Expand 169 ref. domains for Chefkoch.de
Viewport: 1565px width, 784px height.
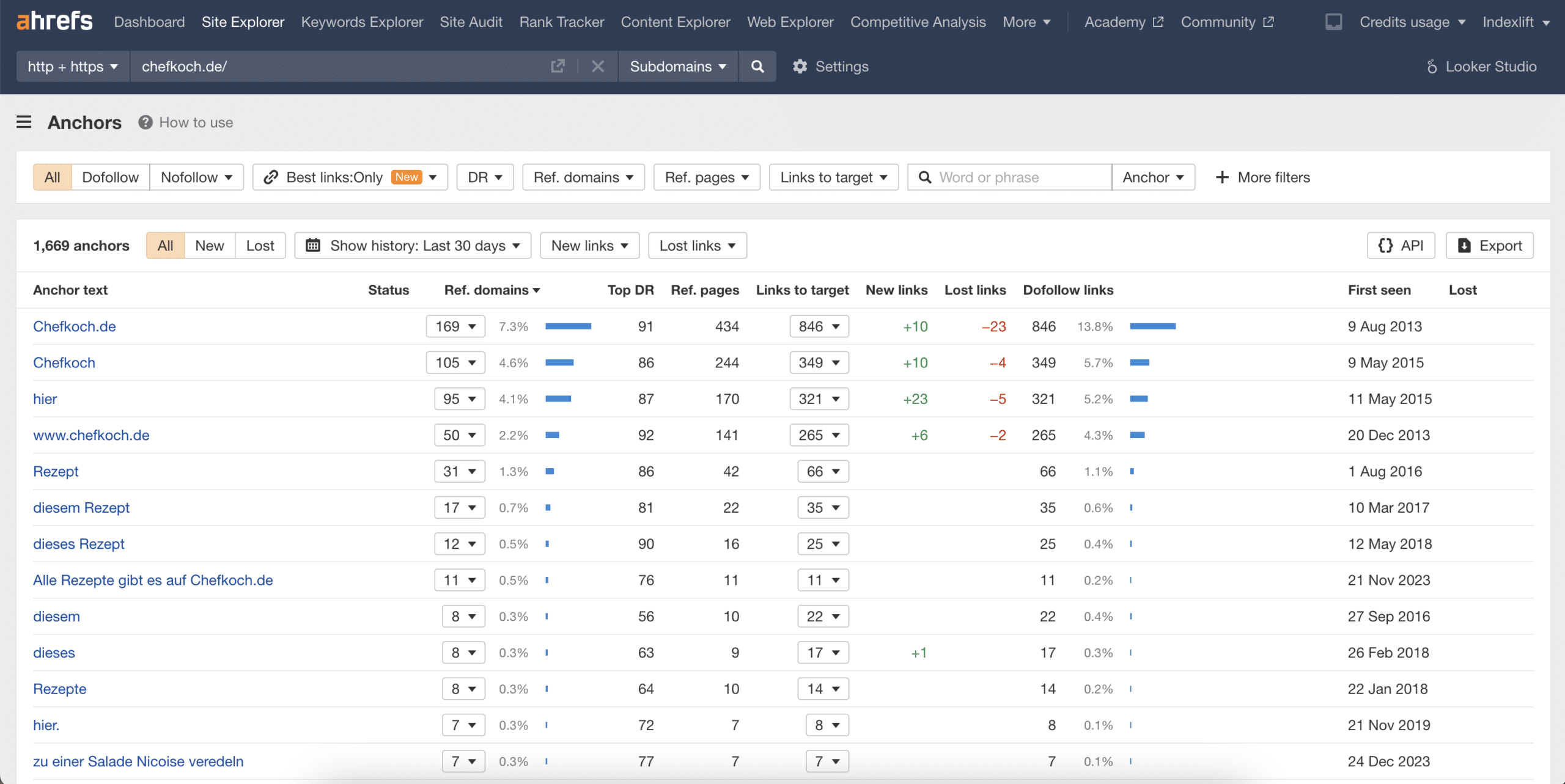[x=455, y=326]
